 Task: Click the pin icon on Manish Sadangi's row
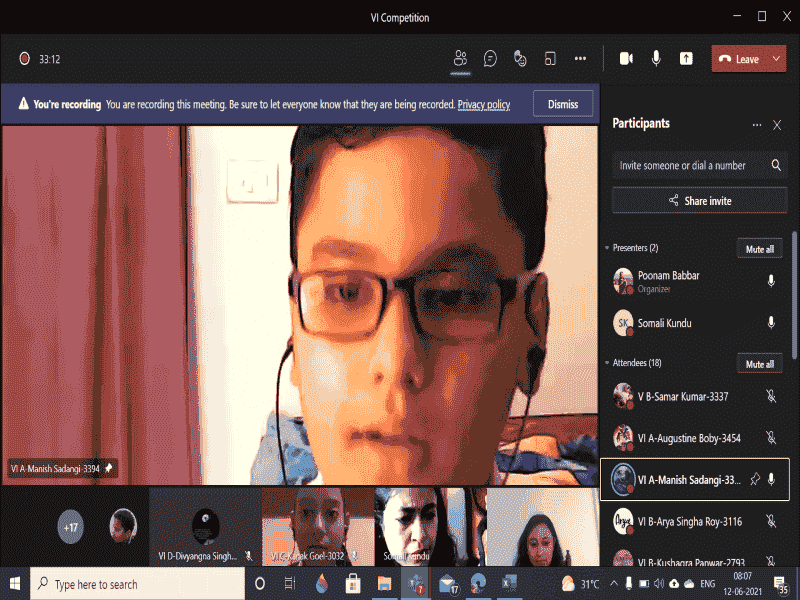755,480
